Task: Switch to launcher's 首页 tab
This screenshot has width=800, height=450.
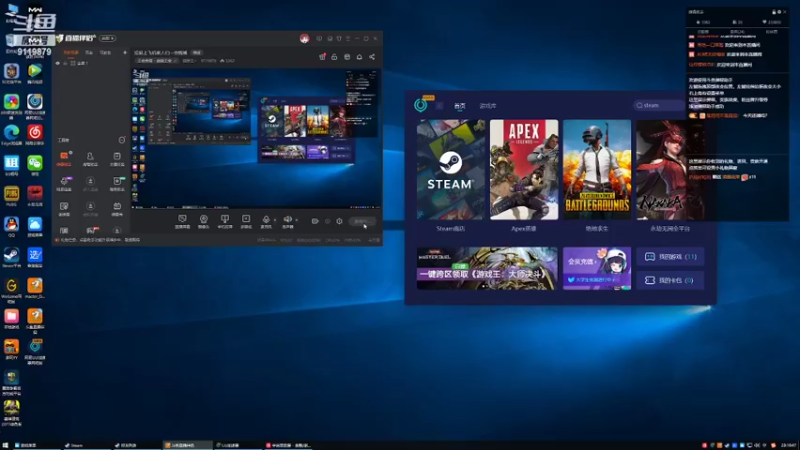Action: (x=460, y=106)
